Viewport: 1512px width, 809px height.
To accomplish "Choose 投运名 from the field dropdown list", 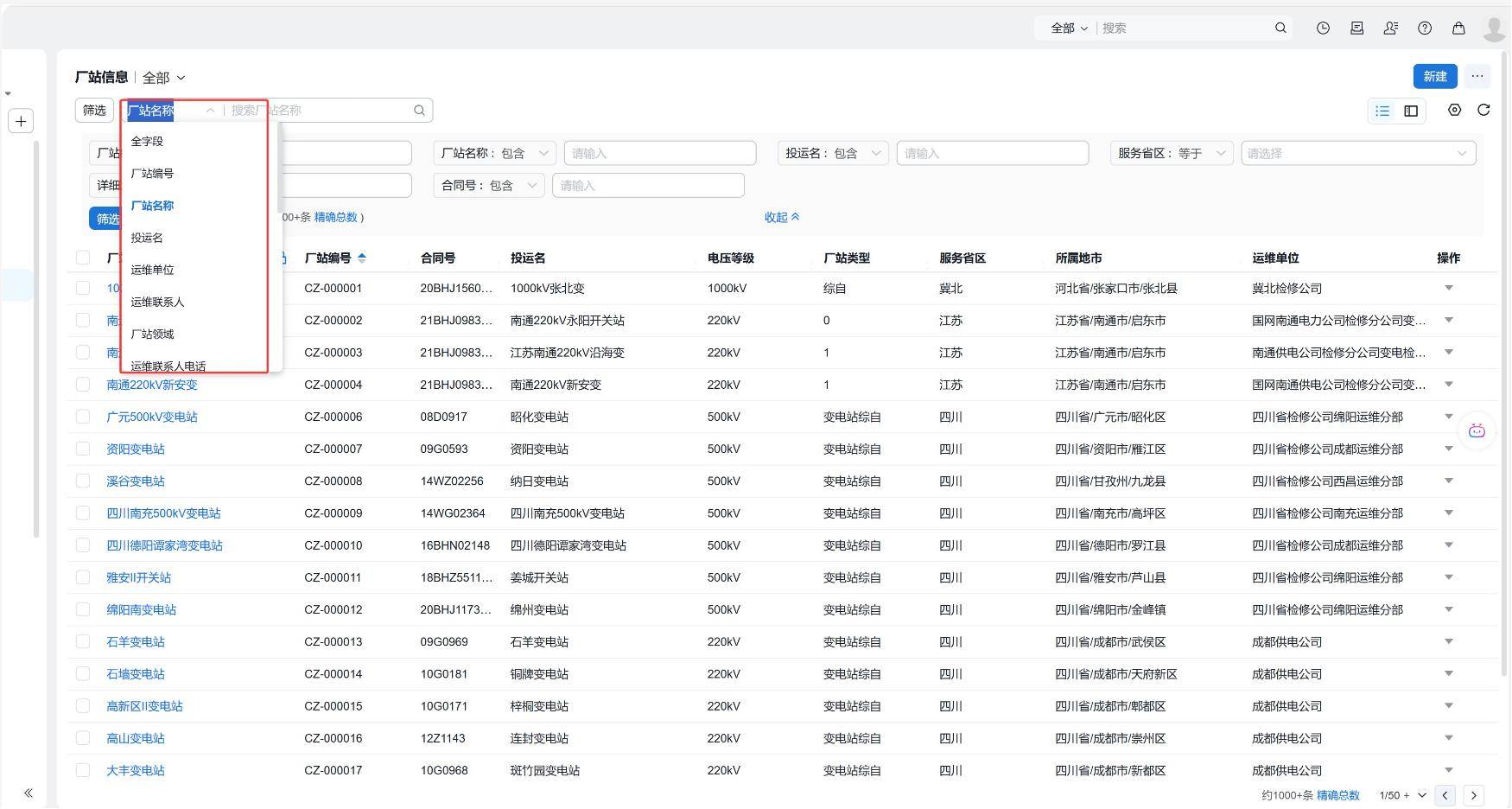I will click(x=147, y=238).
